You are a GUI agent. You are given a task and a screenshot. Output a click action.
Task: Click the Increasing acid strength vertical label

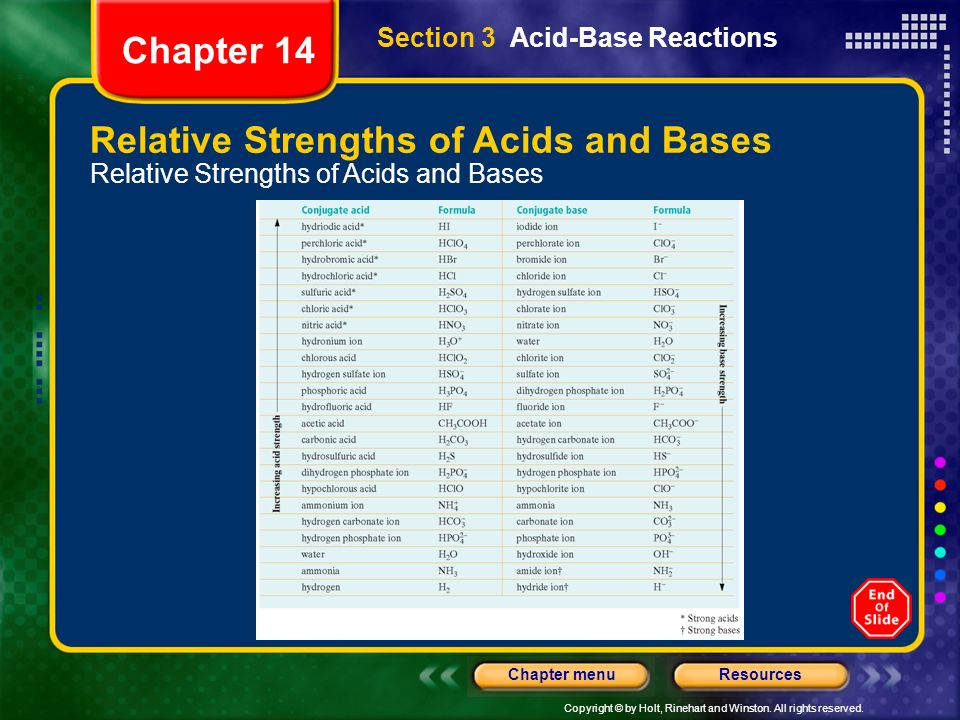pyautogui.click(x=277, y=463)
